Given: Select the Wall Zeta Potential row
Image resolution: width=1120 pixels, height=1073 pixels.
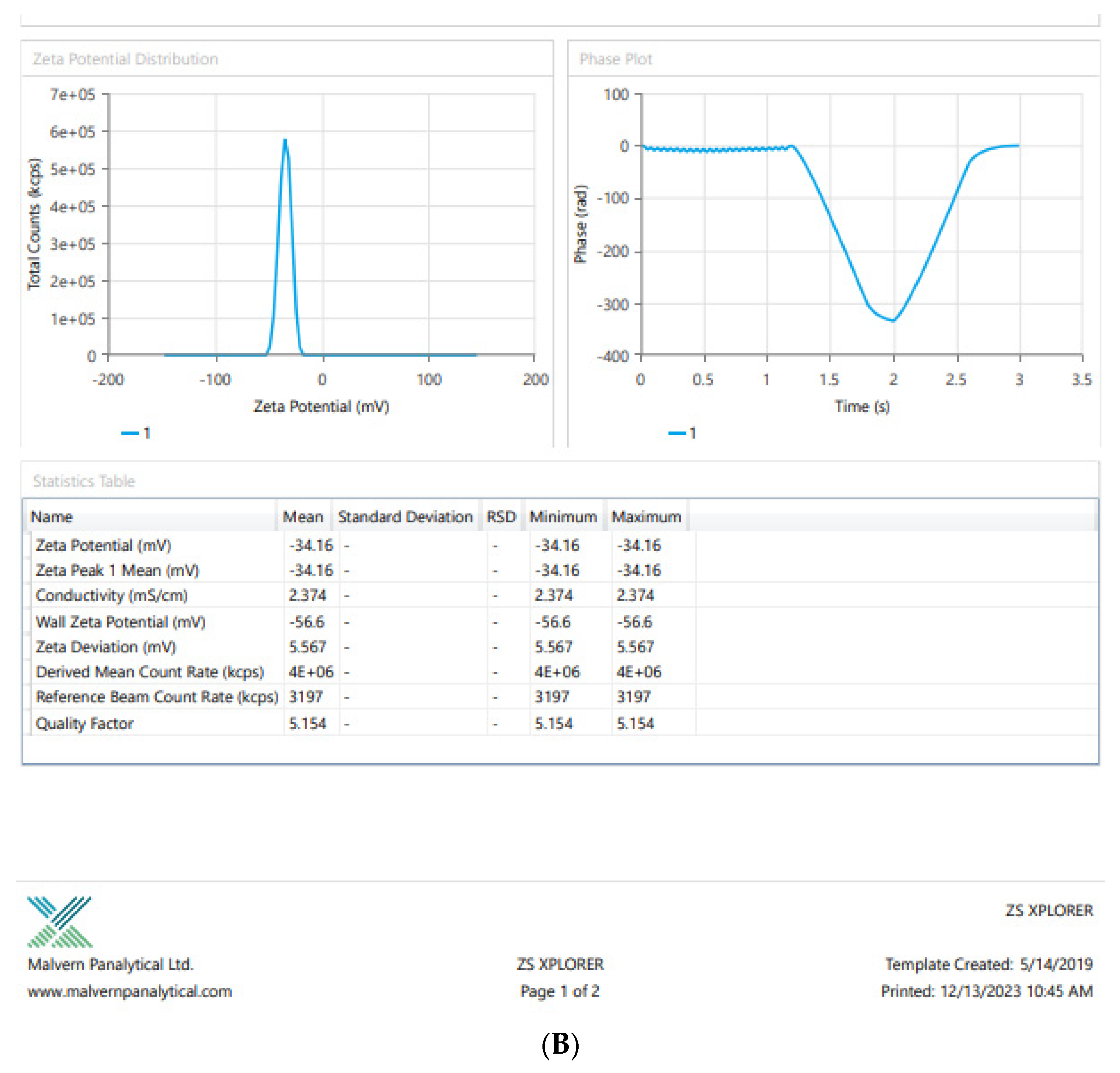Looking at the screenshot, I should pos(121,622).
